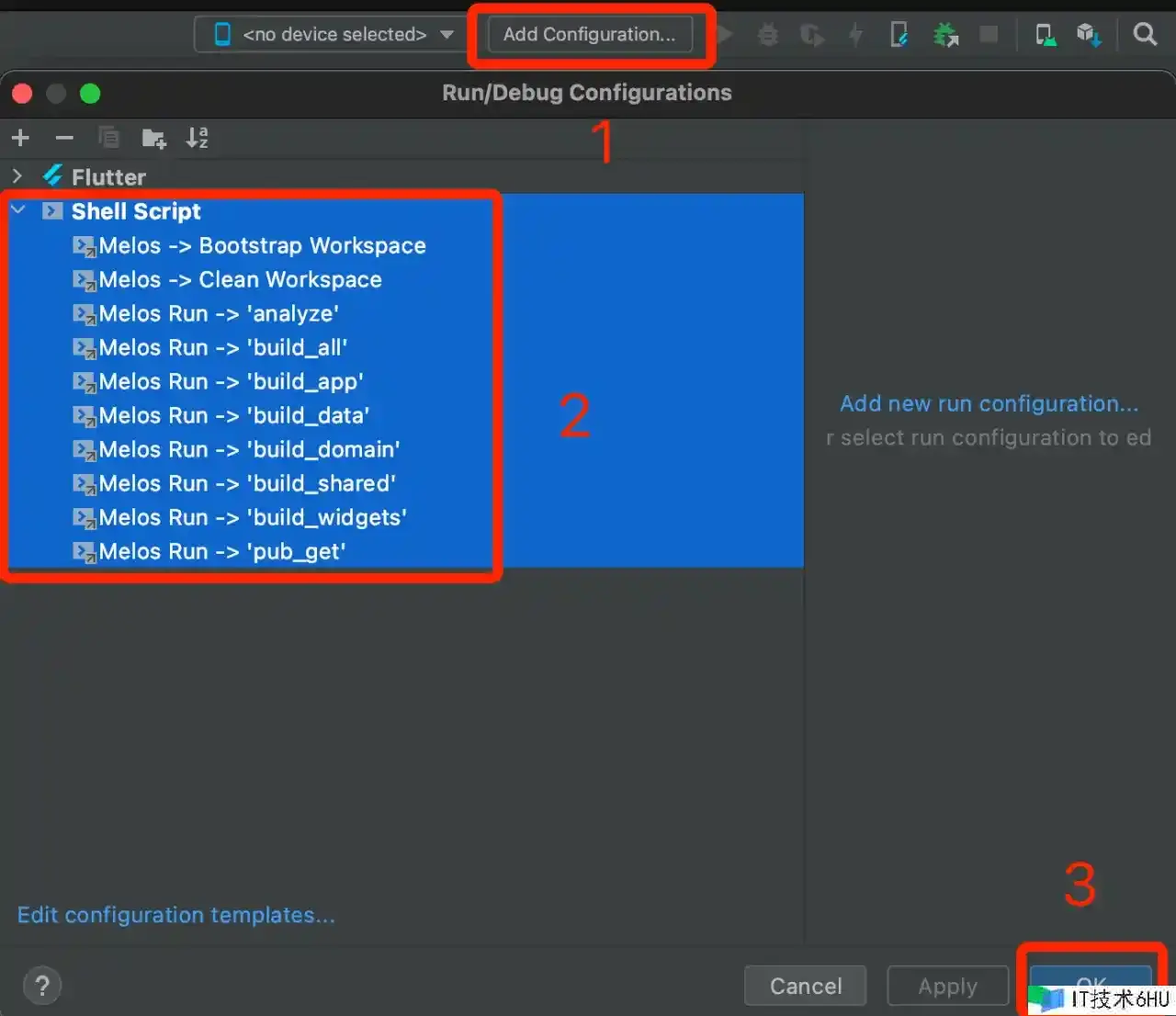The height and width of the screenshot is (1016, 1176).
Task: Select Melos Run 'build_domain' configuration
Action: pyautogui.click(x=250, y=449)
